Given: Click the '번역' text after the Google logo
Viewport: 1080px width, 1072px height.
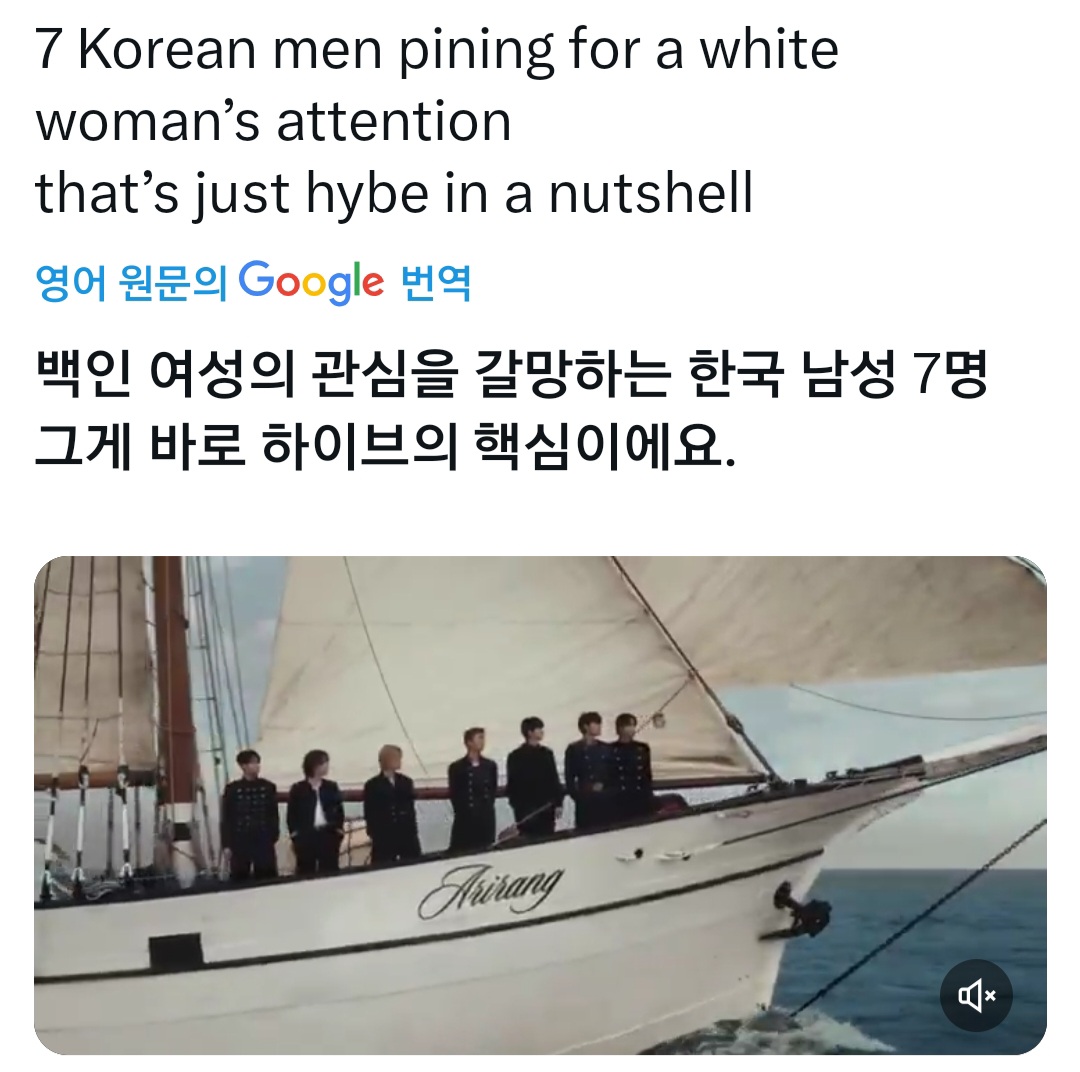Looking at the screenshot, I should [436, 282].
